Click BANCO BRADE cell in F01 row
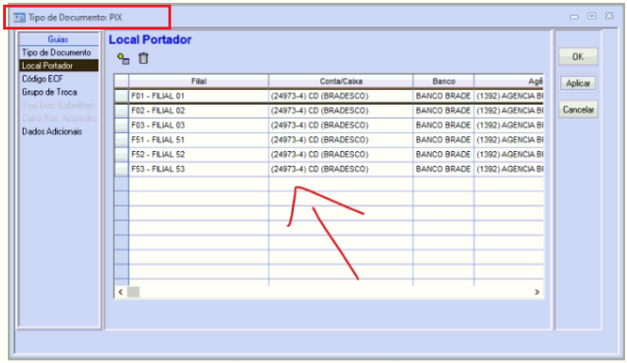Screen dimensions: 627x363 click(443, 96)
